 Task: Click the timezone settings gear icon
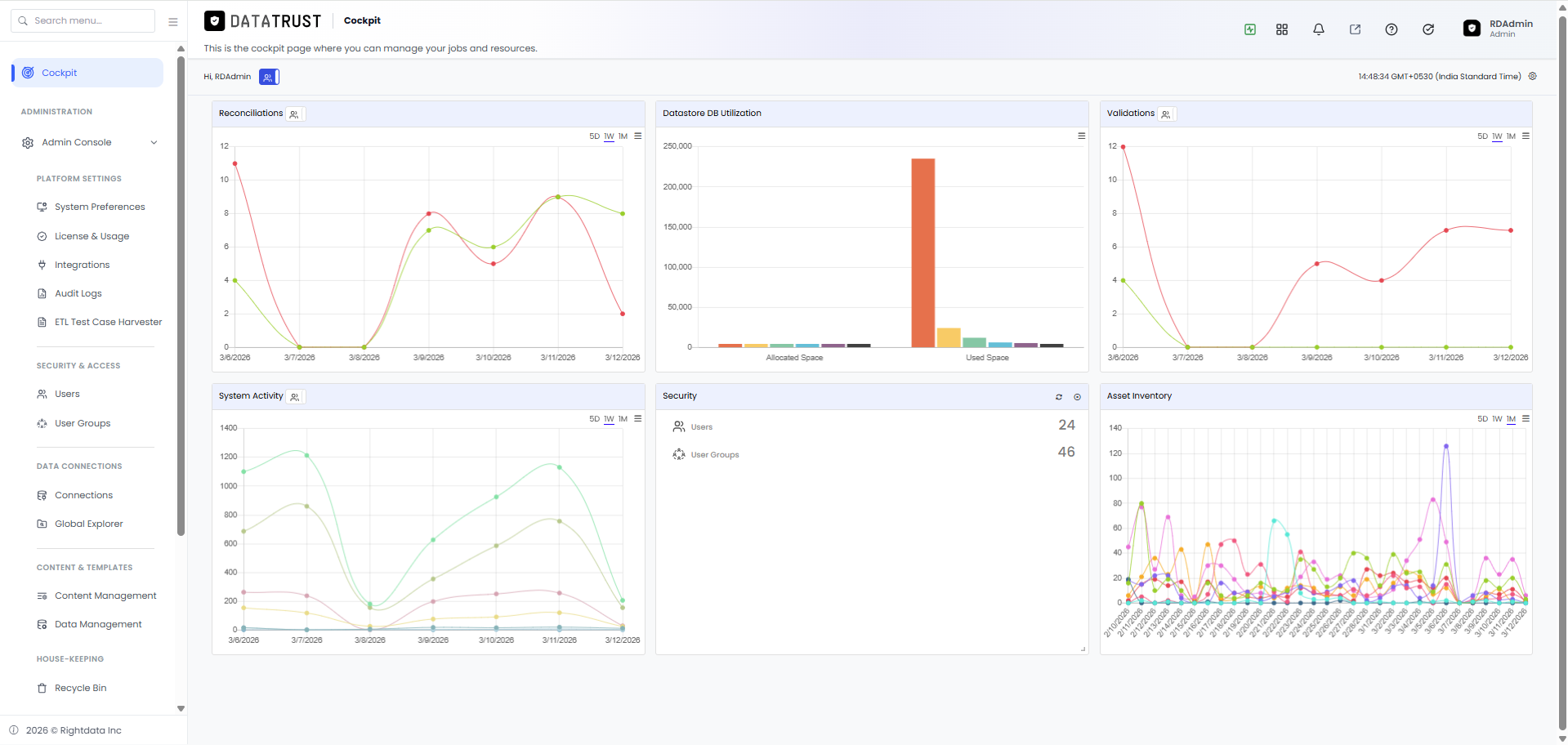point(1533,76)
